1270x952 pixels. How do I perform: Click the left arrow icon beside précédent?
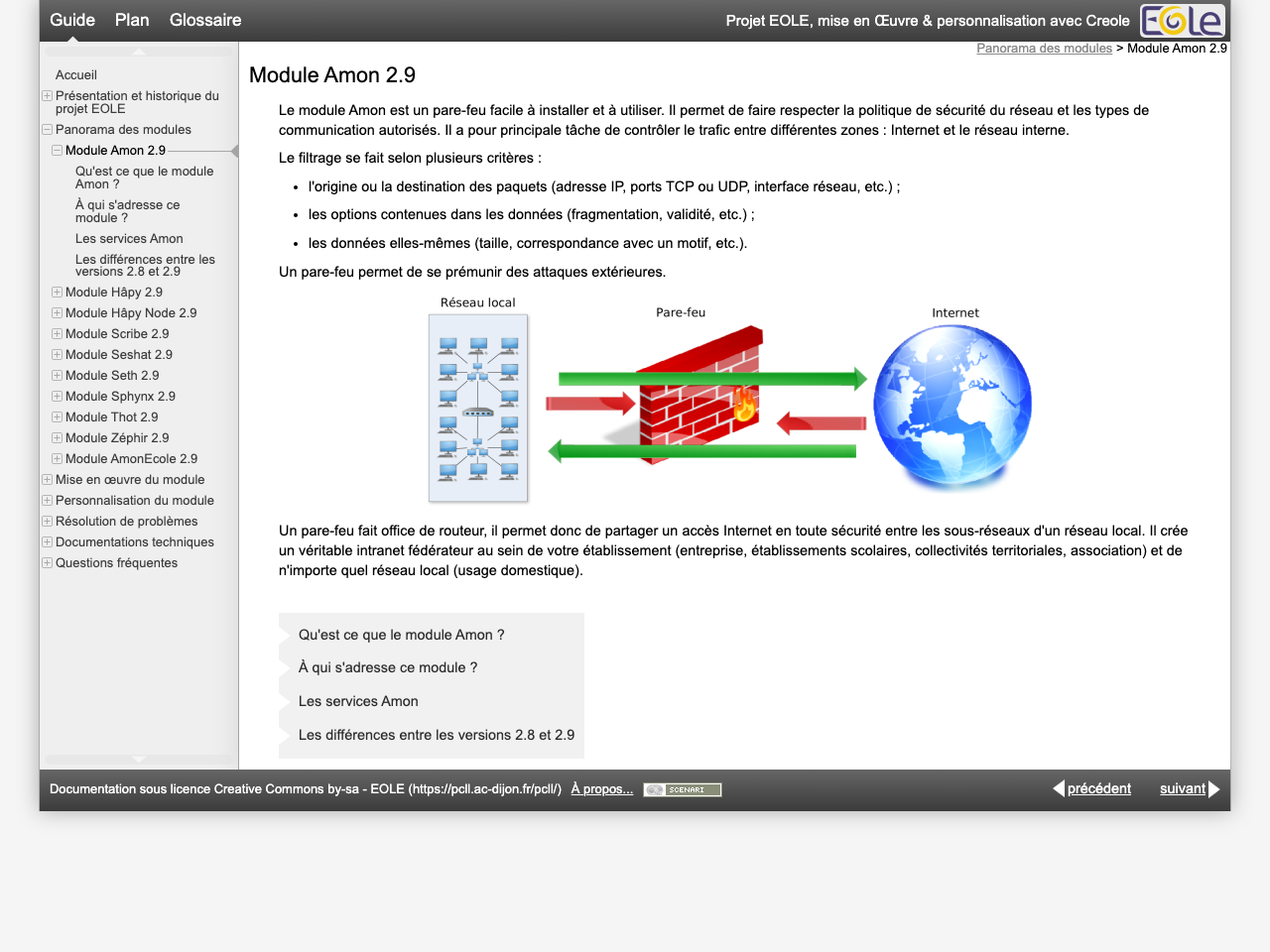point(1059,789)
